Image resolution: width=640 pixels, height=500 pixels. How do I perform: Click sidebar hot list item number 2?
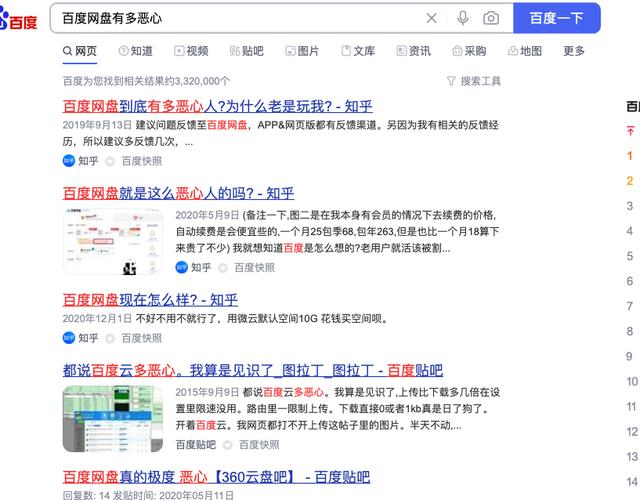630,181
